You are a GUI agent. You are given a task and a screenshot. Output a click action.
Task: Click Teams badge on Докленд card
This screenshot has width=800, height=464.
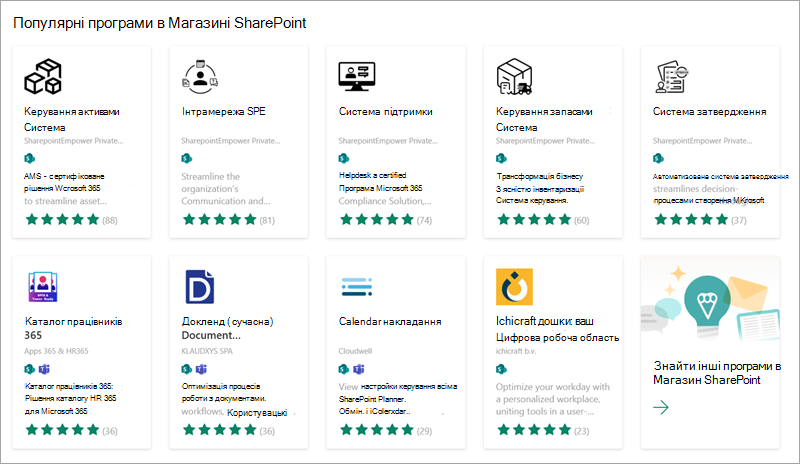click(202, 369)
